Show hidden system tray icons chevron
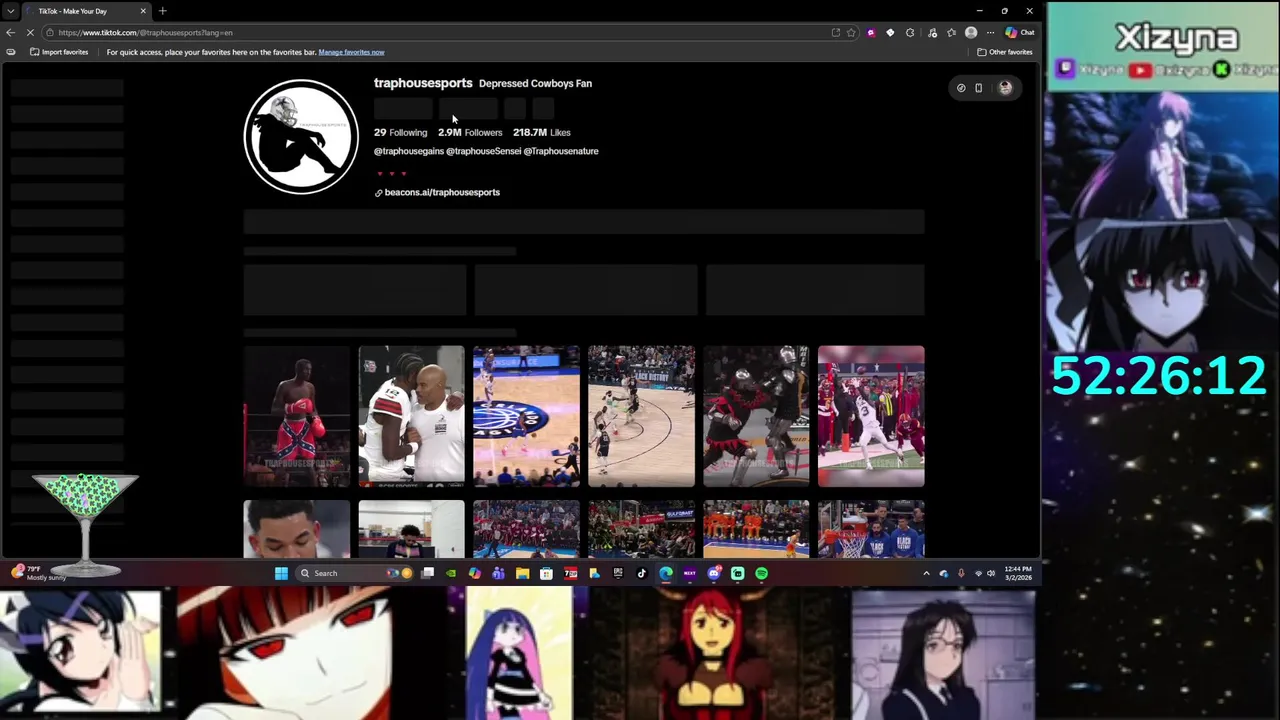The image size is (1280, 720). (926, 573)
